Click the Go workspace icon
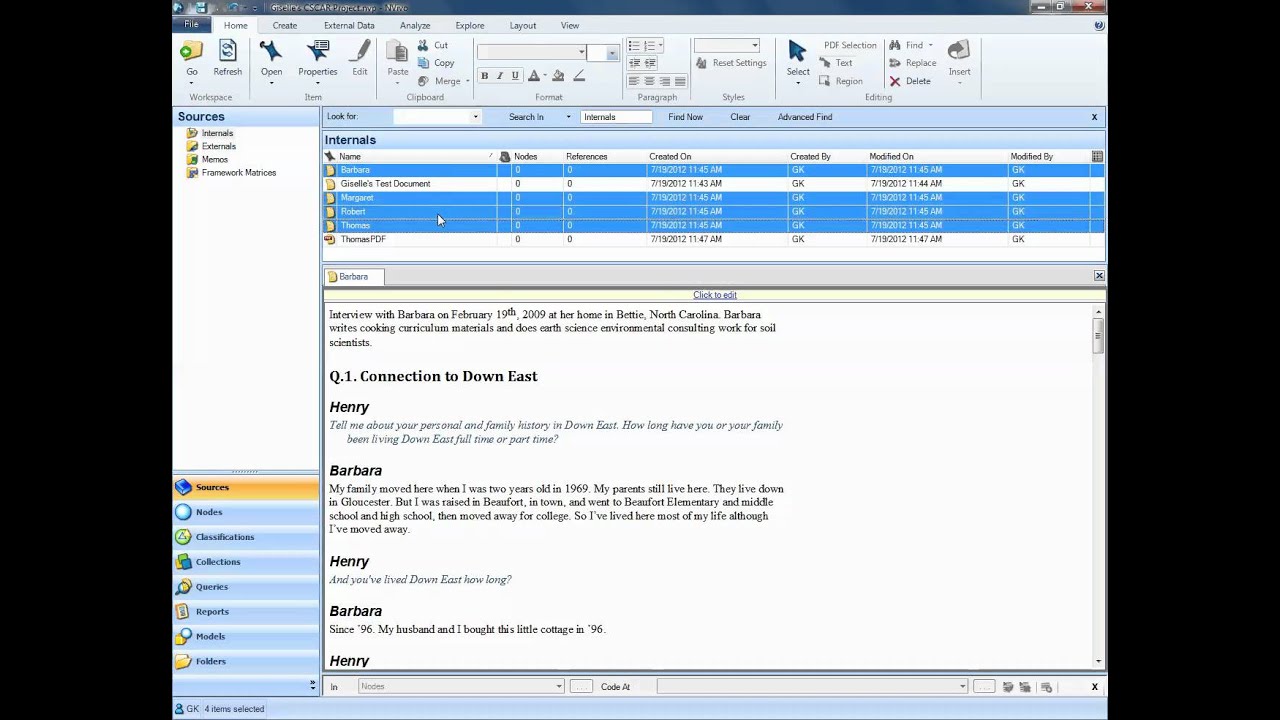This screenshot has width=1280, height=720. [x=191, y=51]
